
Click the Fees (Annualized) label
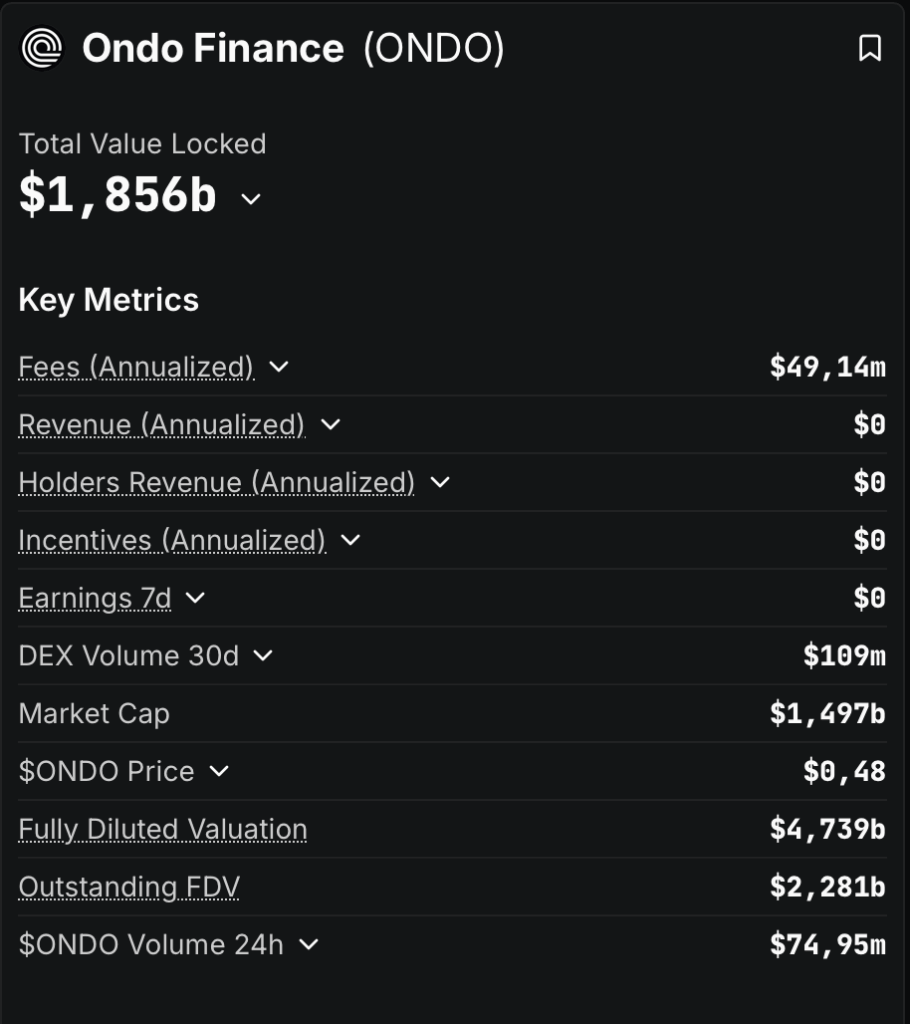[x=136, y=367]
